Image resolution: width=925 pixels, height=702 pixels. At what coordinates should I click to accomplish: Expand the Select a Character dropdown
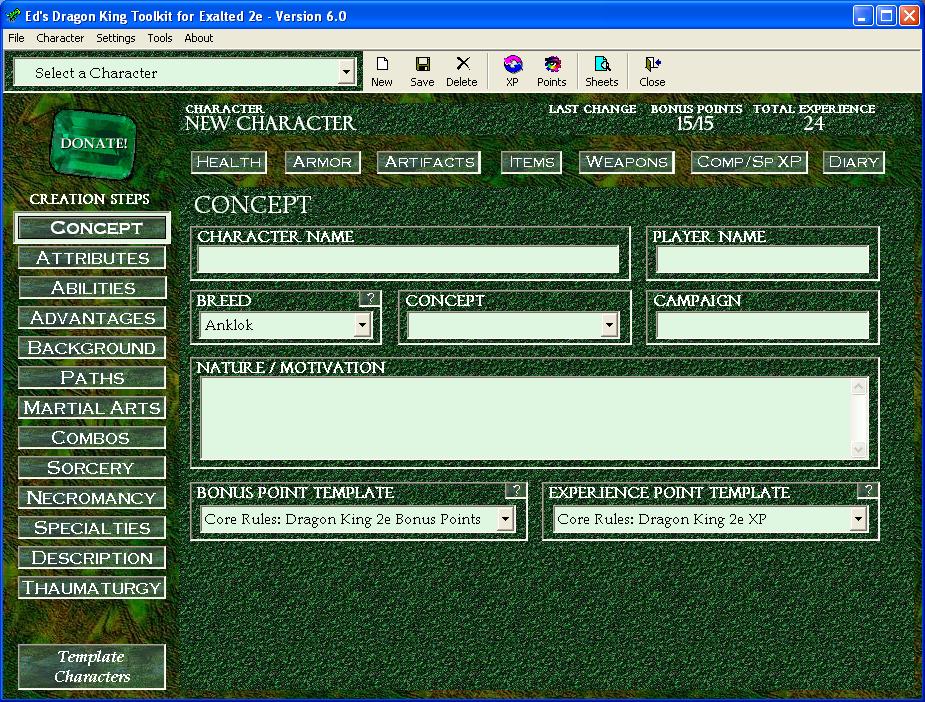coord(346,73)
